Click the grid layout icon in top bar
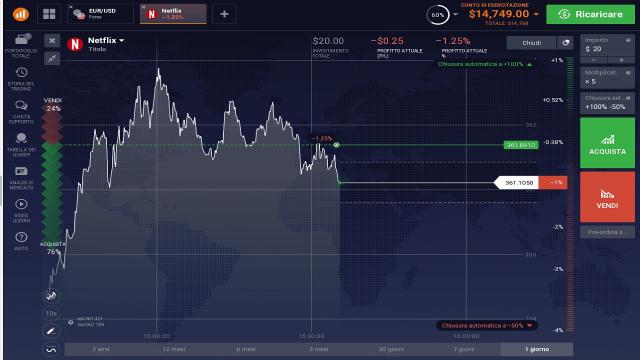The height and width of the screenshot is (360, 640). (x=49, y=14)
